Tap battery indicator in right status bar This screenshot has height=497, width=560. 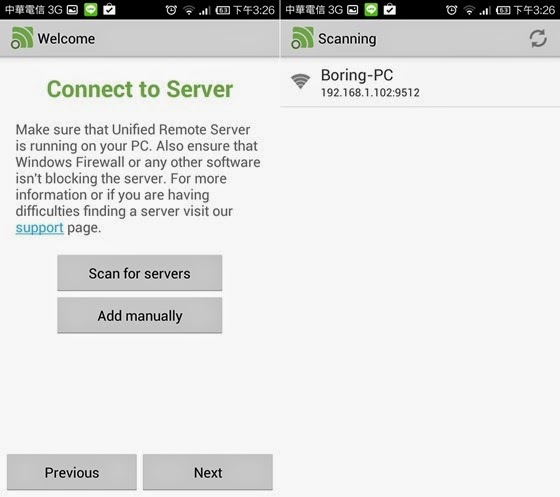[503, 10]
